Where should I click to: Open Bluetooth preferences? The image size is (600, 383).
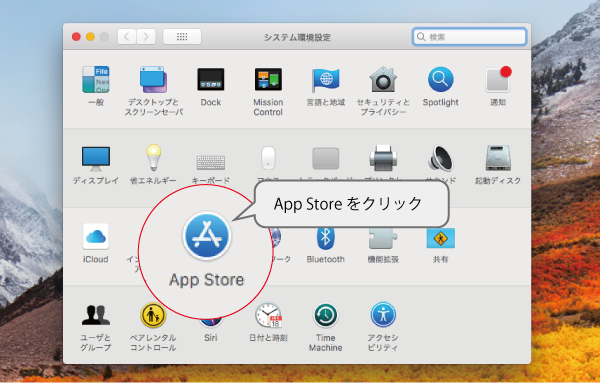pyautogui.click(x=325, y=238)
